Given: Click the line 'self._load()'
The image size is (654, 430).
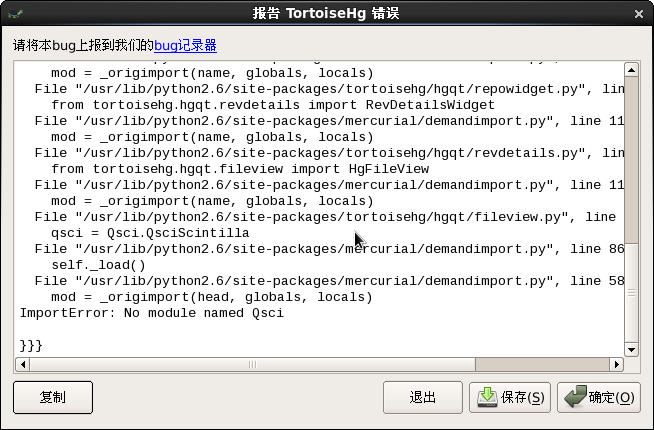Looking at the screenshot, I should coord(98,265).
